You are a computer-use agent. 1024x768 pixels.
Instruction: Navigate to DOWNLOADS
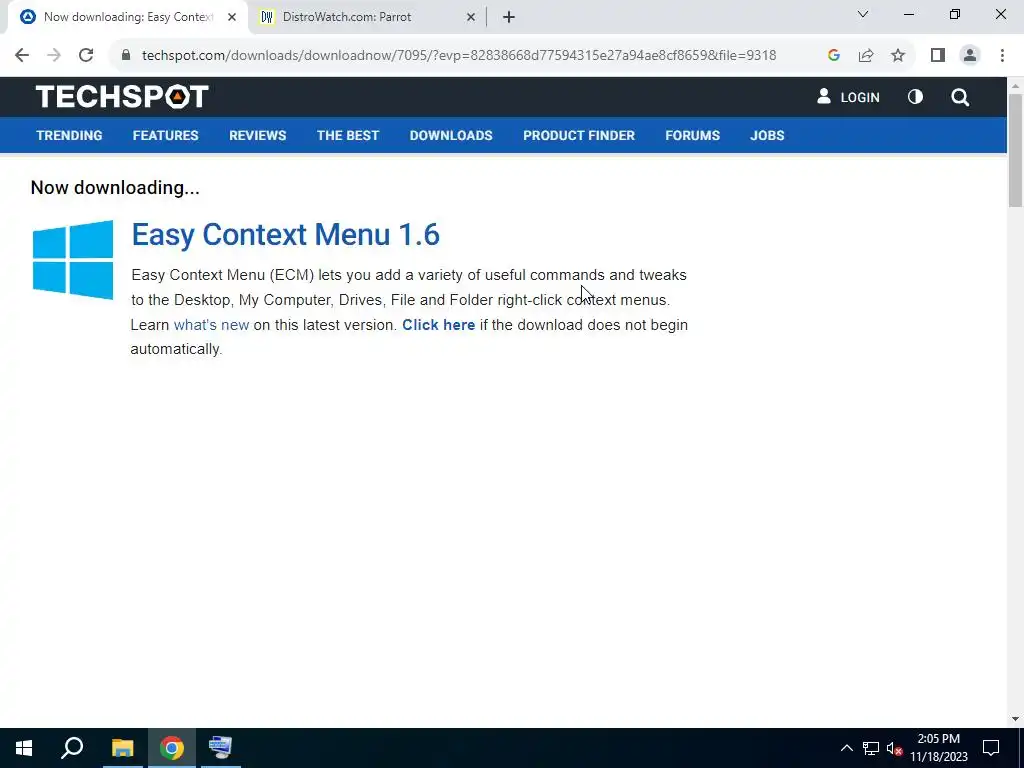[451, 135]
